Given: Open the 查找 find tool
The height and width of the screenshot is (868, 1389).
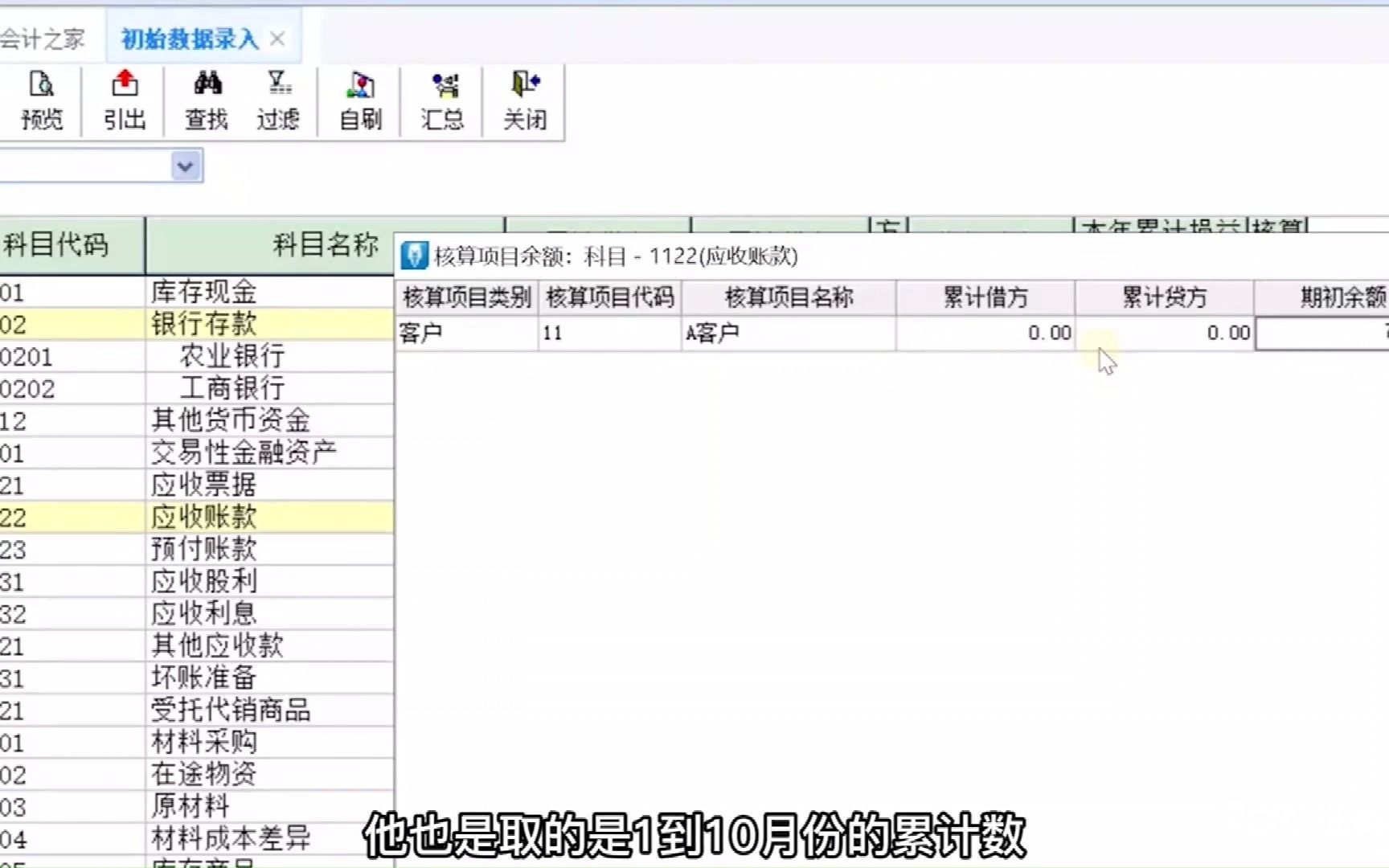Looking at the screenshot, I should coord(207,101).
